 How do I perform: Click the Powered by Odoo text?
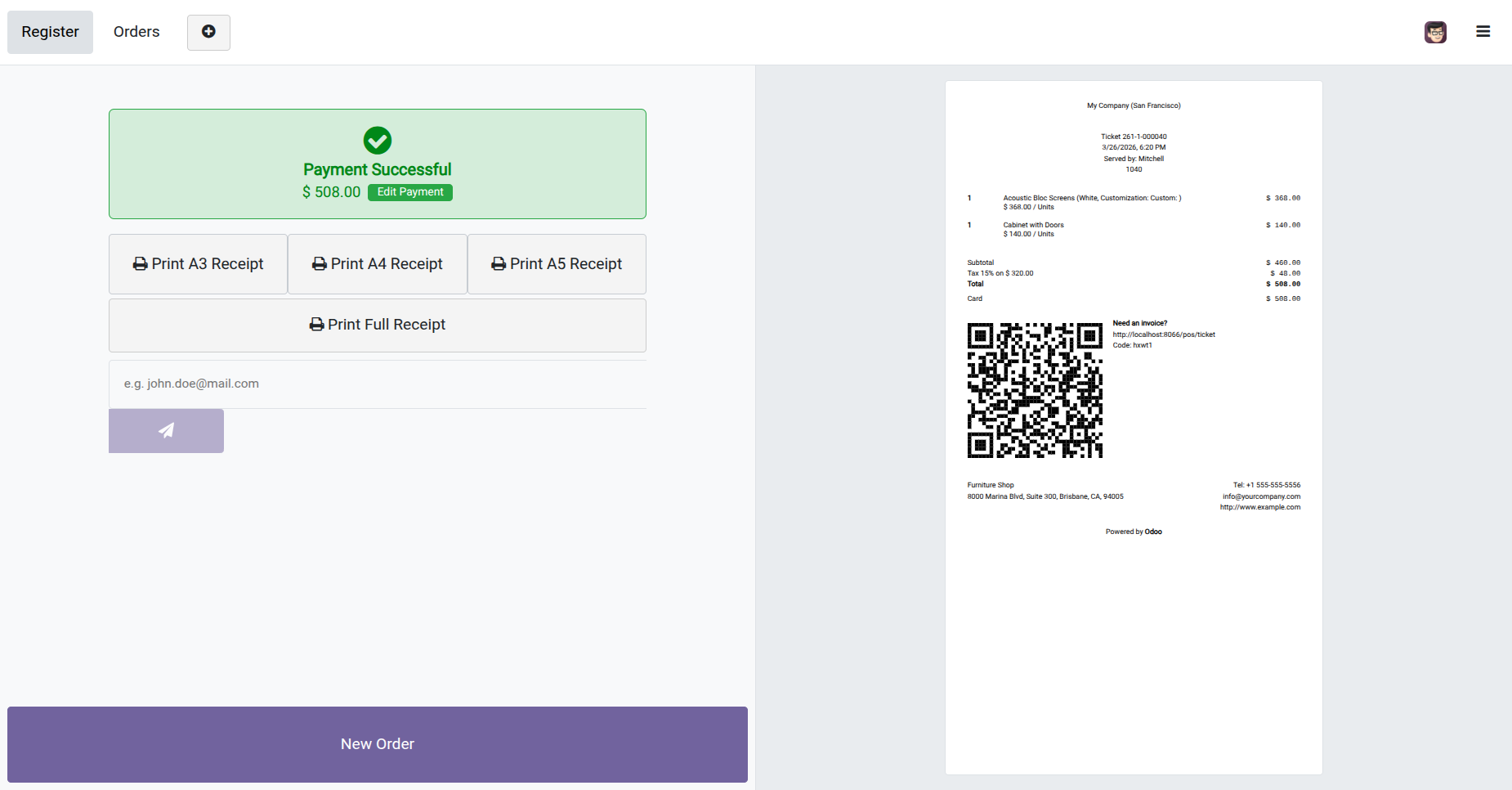click(x=1134, y=532)
